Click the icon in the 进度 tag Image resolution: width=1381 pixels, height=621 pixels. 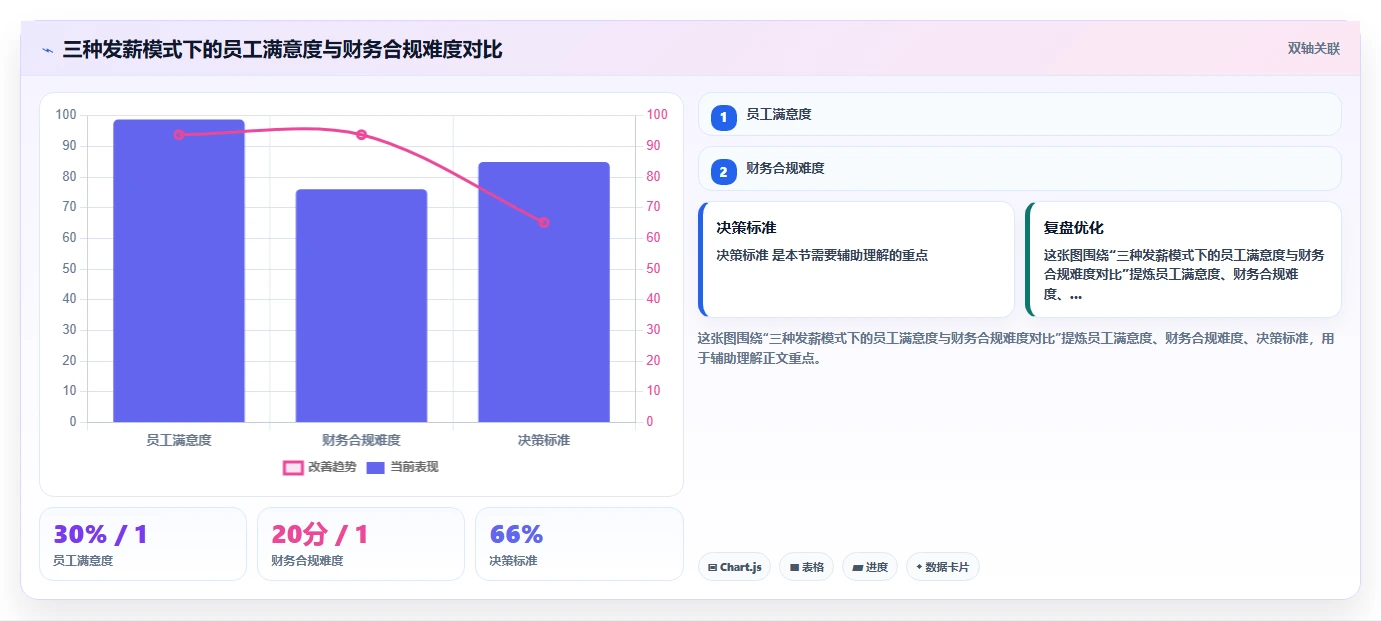857,567
